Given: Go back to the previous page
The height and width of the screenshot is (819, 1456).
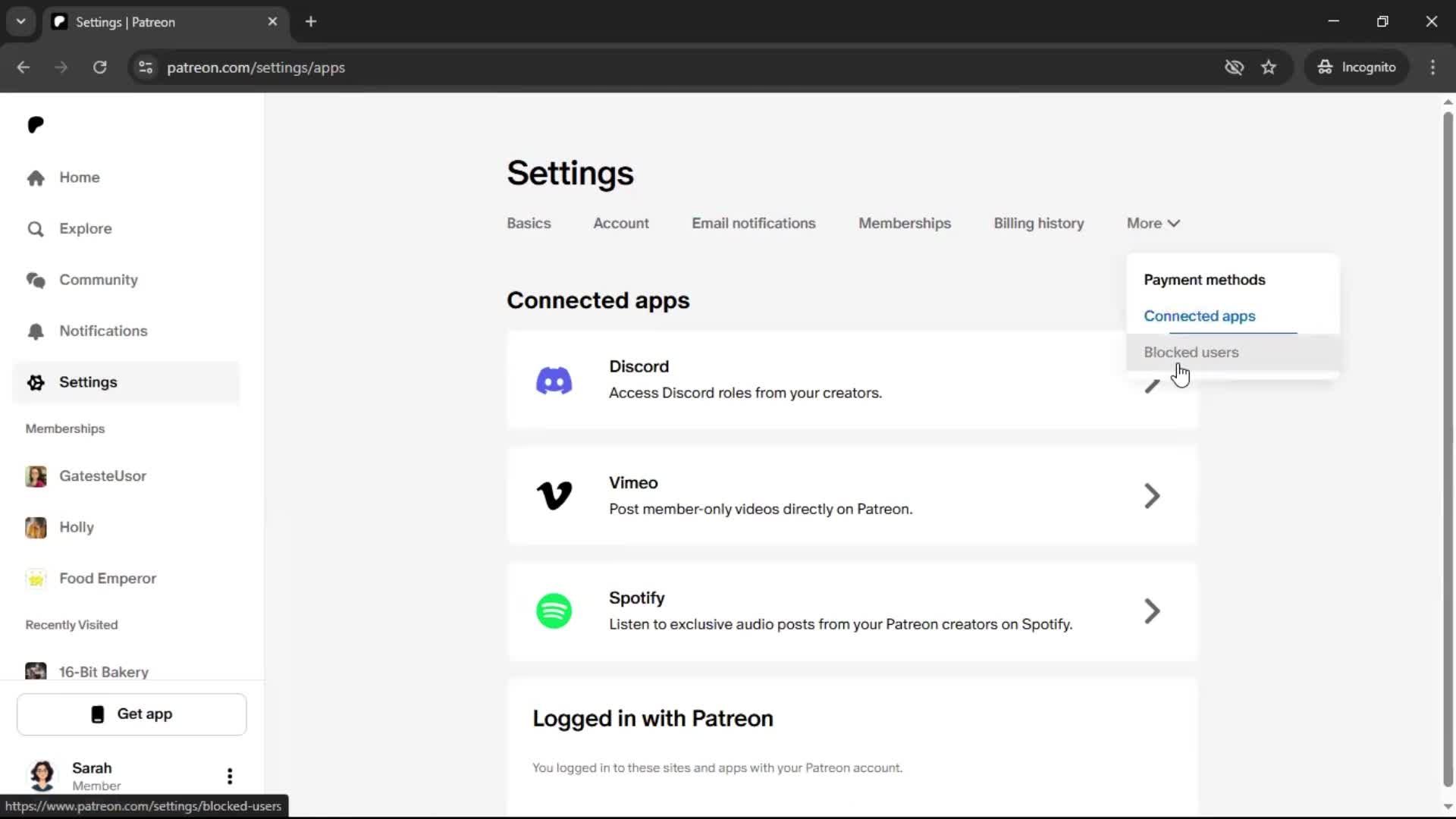Looking at the screenshot, I should click(24, 67).
